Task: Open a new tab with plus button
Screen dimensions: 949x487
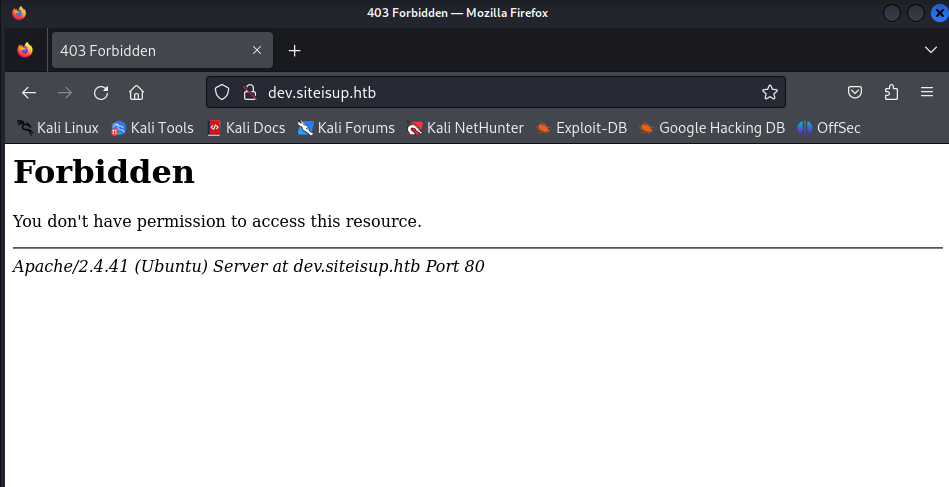Action: click(x=294, y=51)
